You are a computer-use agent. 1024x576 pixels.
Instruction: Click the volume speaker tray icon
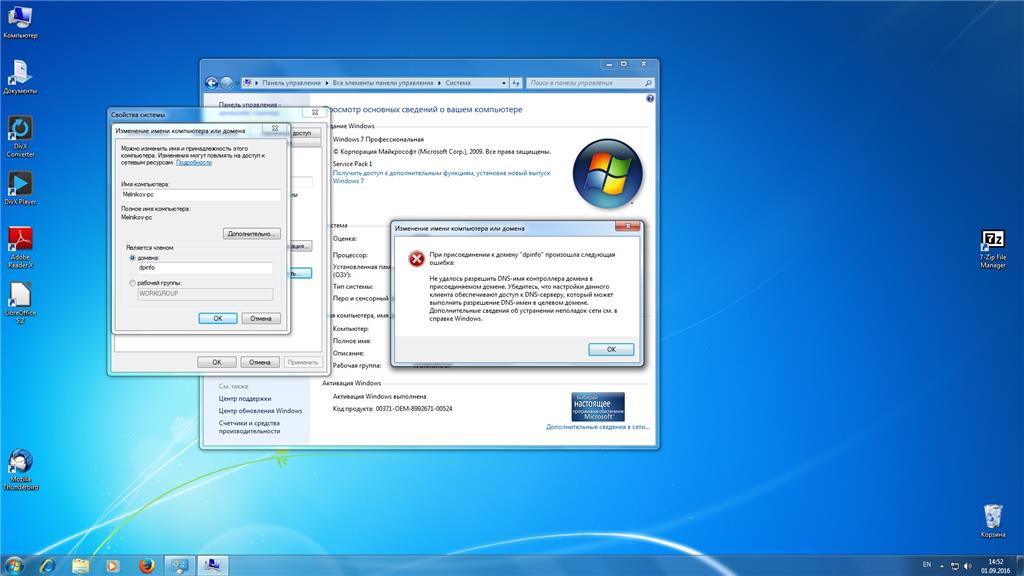click(967, 566)
